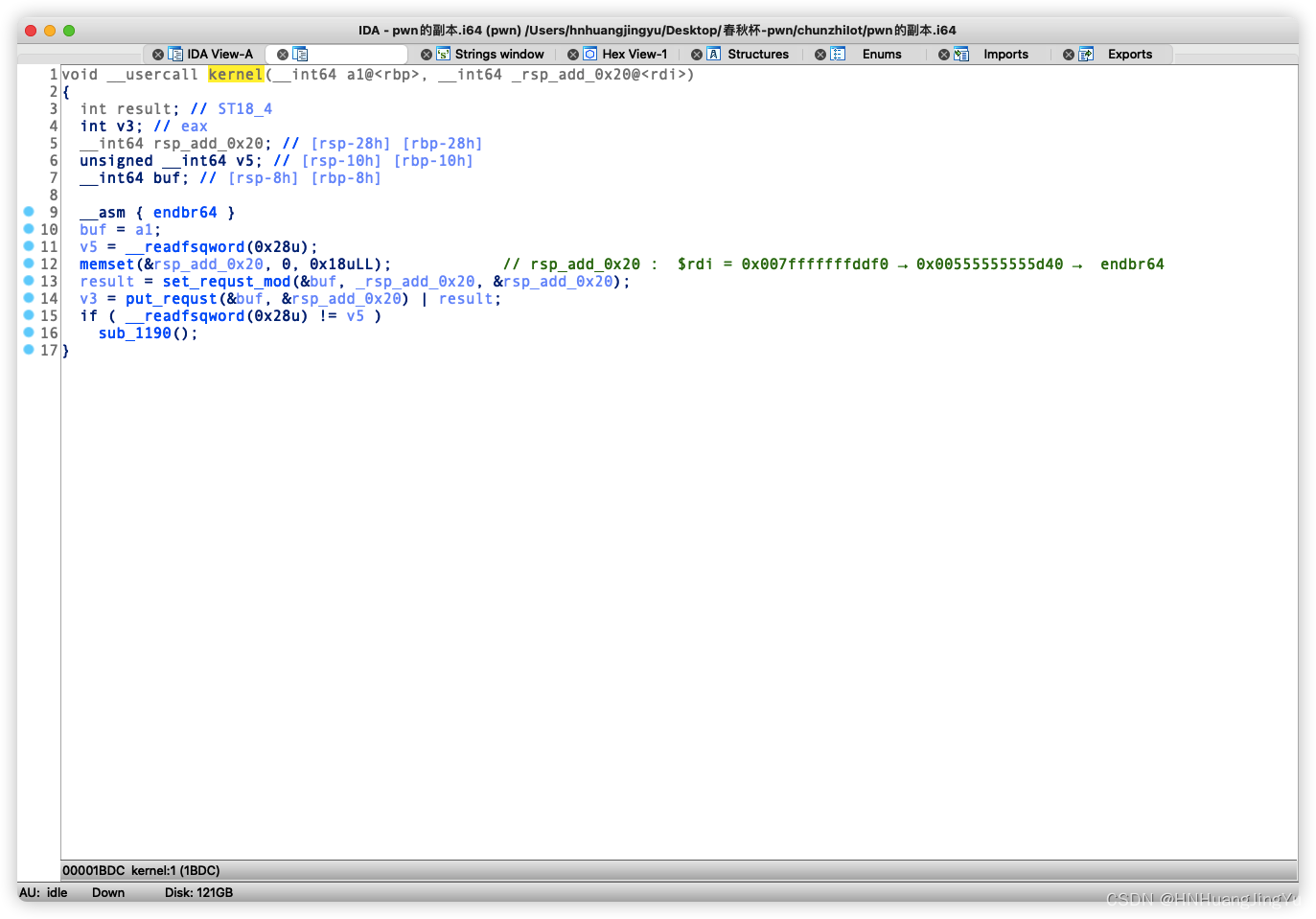Screen dimensions: 1316x919
Task: Close the Structures tab
Action: point(697,55)
